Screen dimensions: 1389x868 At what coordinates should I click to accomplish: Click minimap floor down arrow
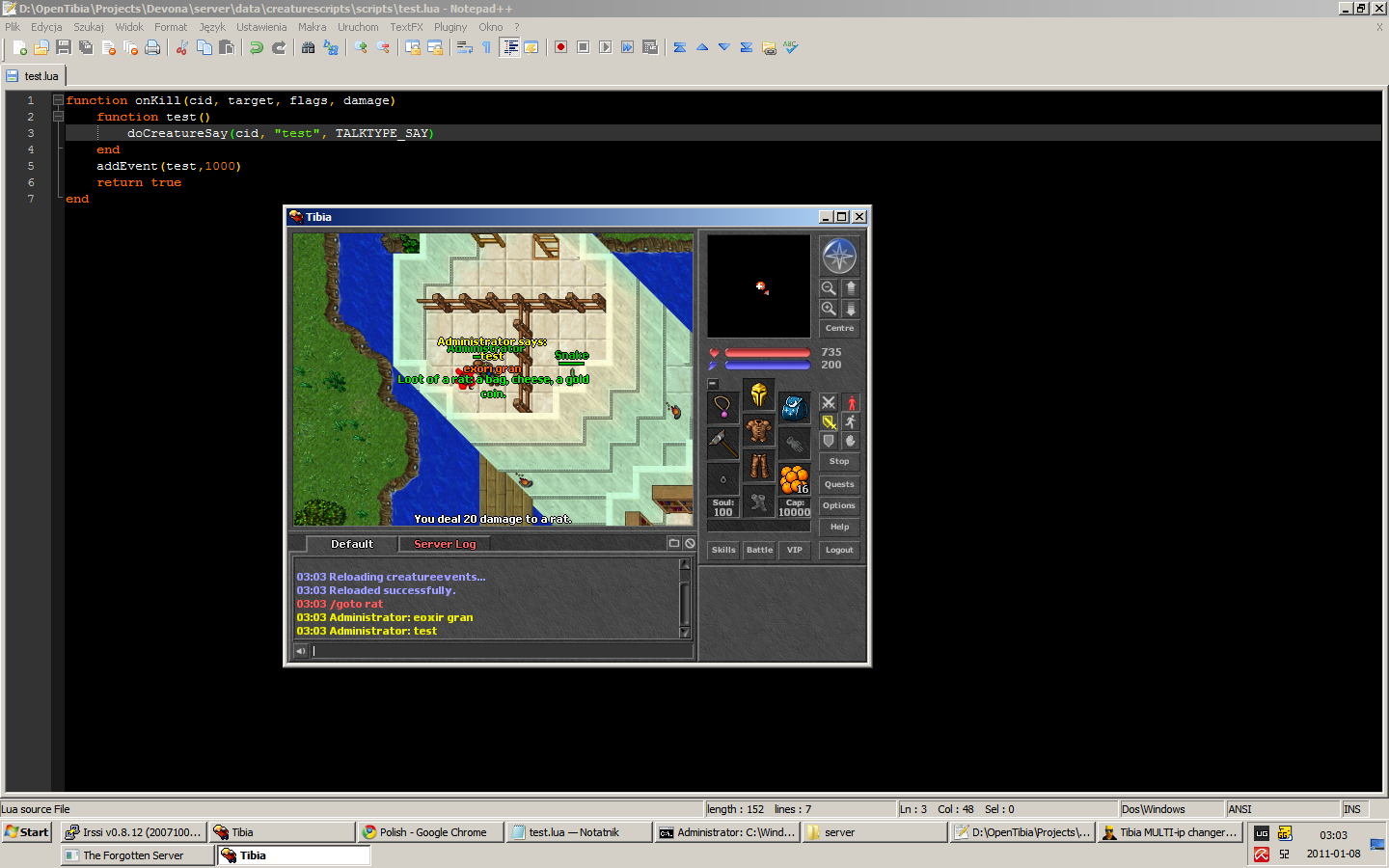coord(851,309)
